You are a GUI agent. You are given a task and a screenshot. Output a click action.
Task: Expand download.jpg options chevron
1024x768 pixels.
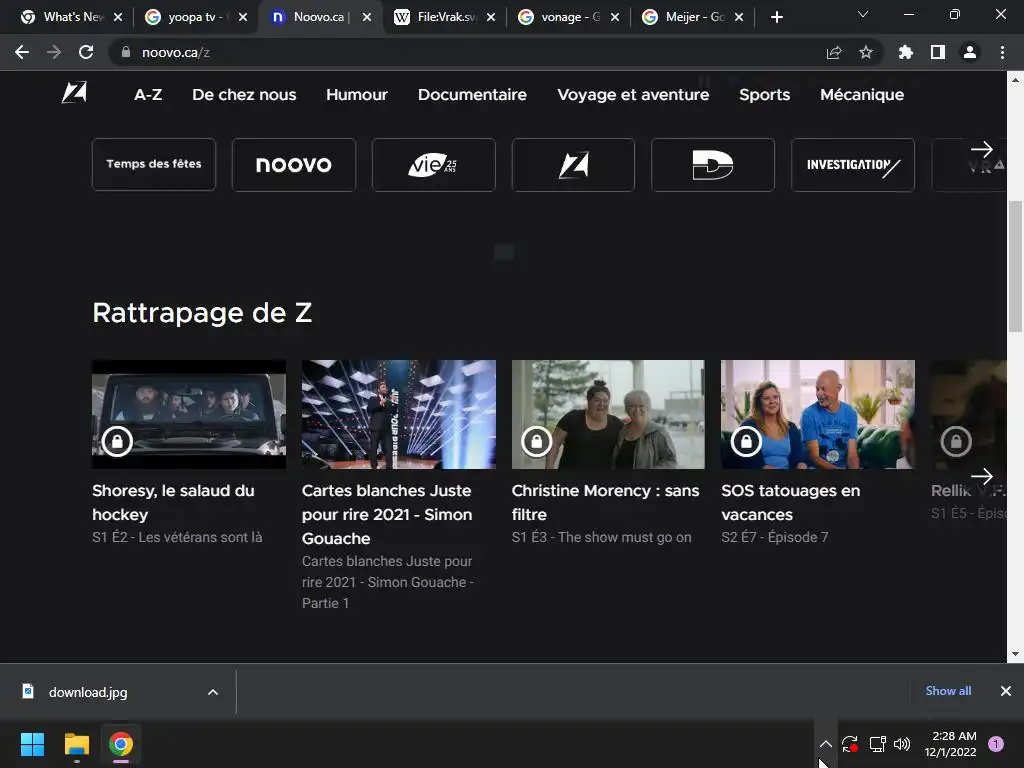213,692
